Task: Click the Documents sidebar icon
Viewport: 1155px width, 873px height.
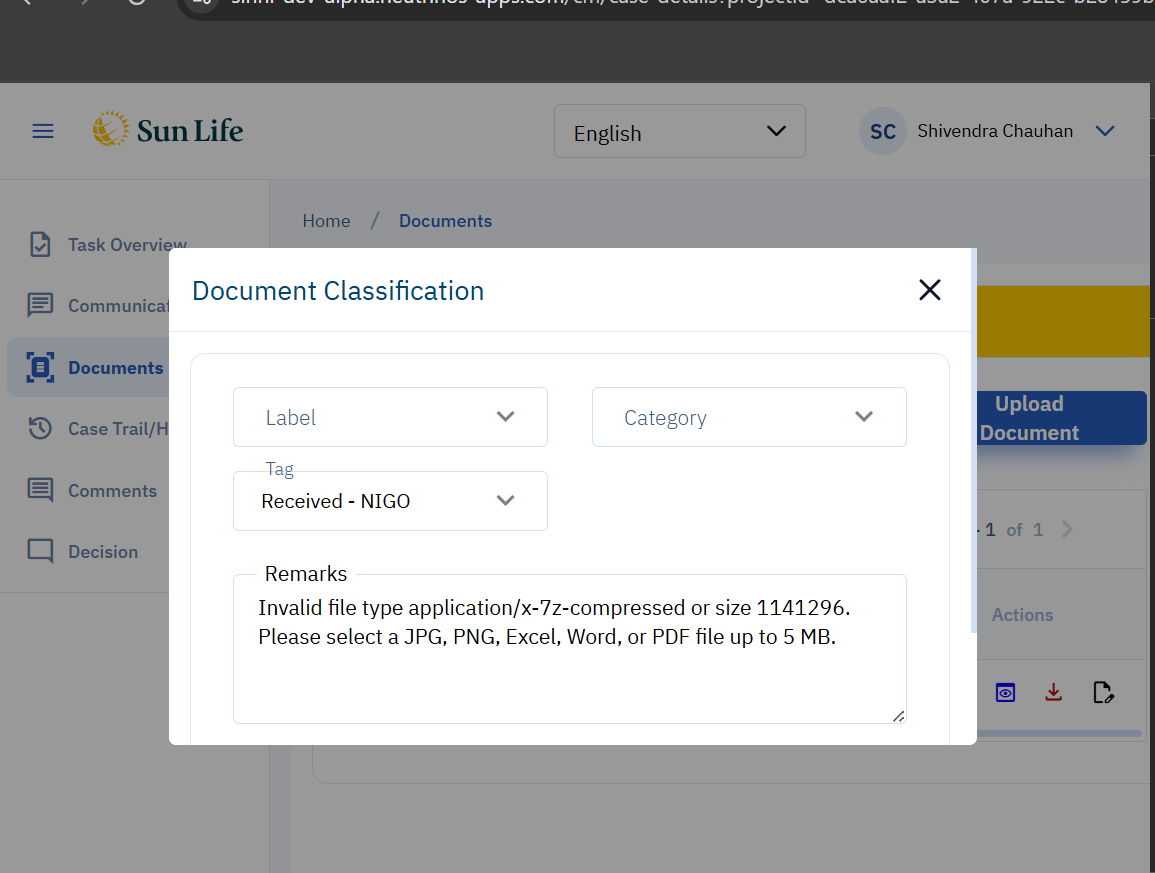Action: tap(41, 367)
